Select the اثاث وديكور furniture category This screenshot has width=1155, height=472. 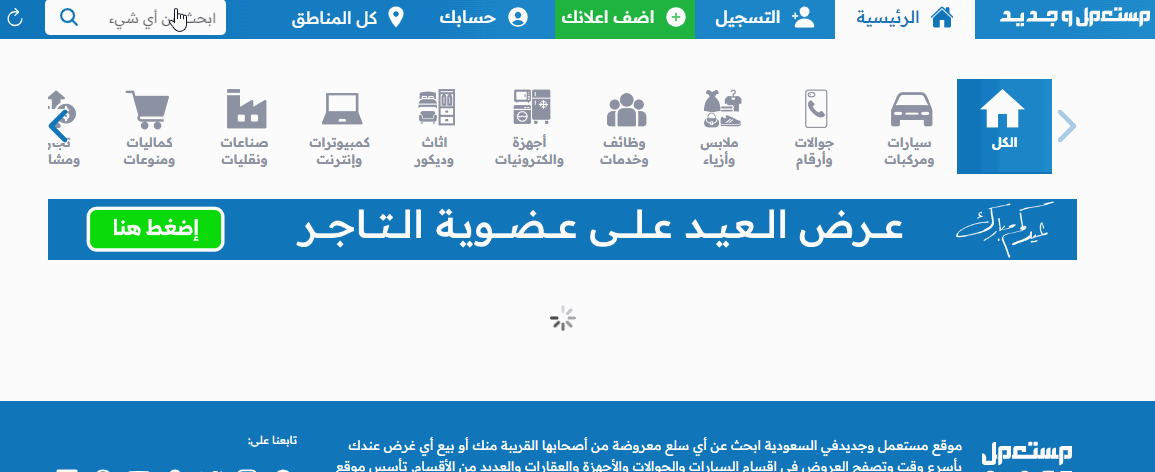click(x=436, y=127)
